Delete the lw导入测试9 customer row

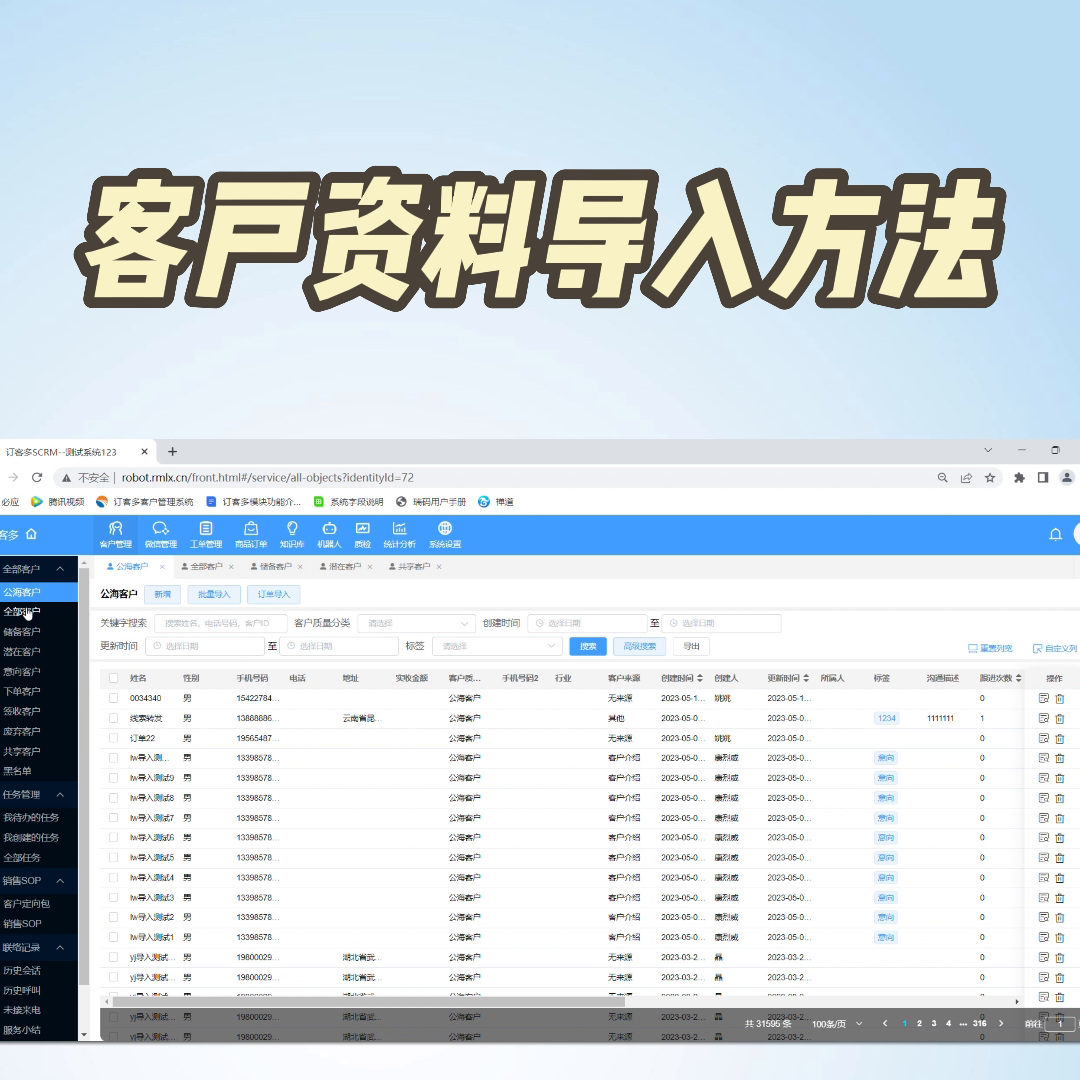(x=1059, y=778)
